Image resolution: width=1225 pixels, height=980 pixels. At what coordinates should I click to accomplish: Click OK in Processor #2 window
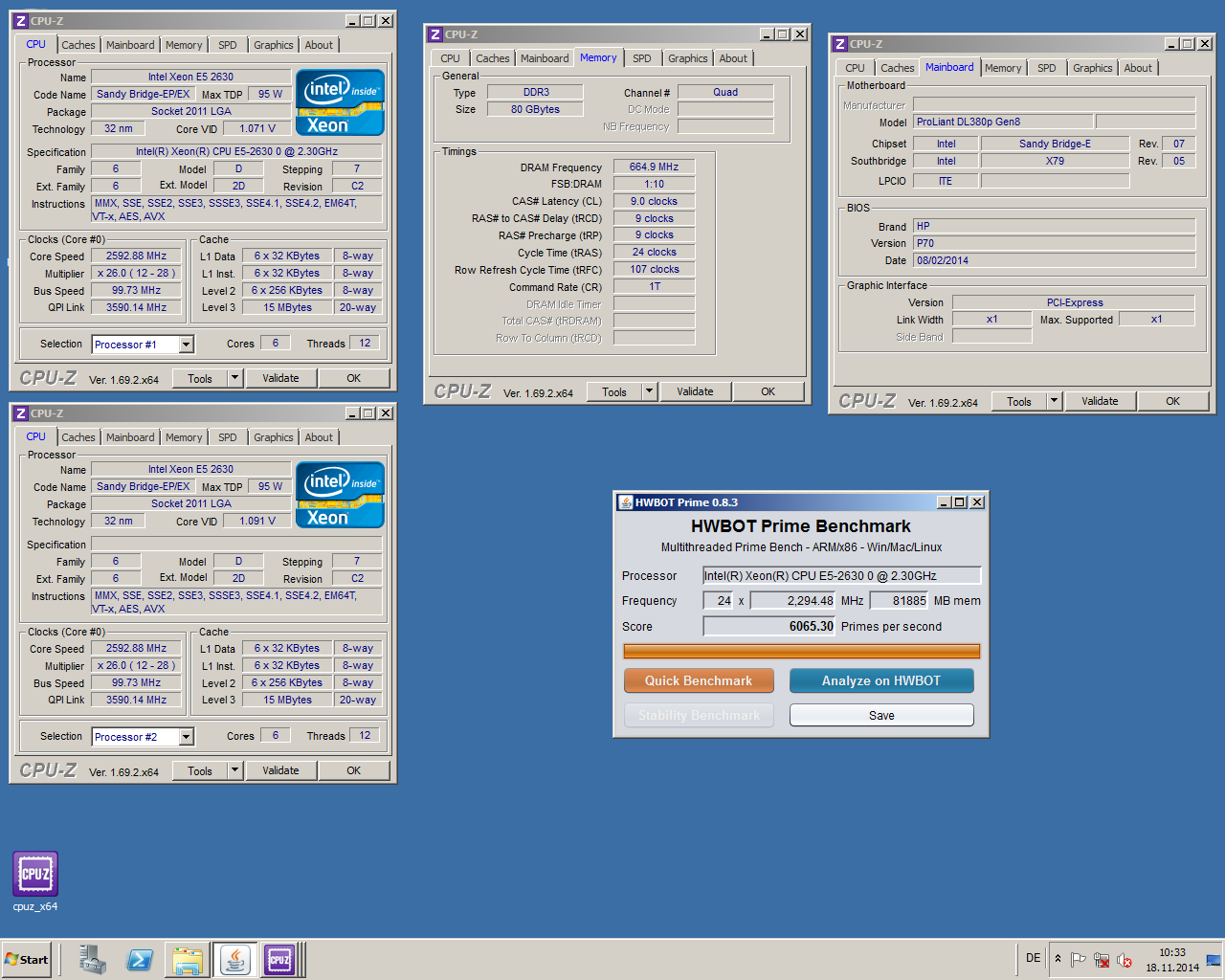coord(353,770)
